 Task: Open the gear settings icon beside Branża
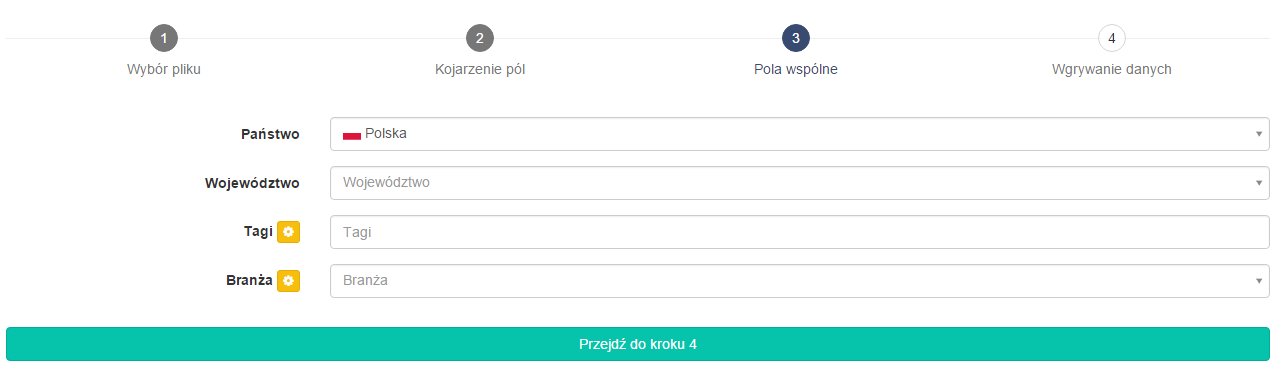click(x=288, y=281)
